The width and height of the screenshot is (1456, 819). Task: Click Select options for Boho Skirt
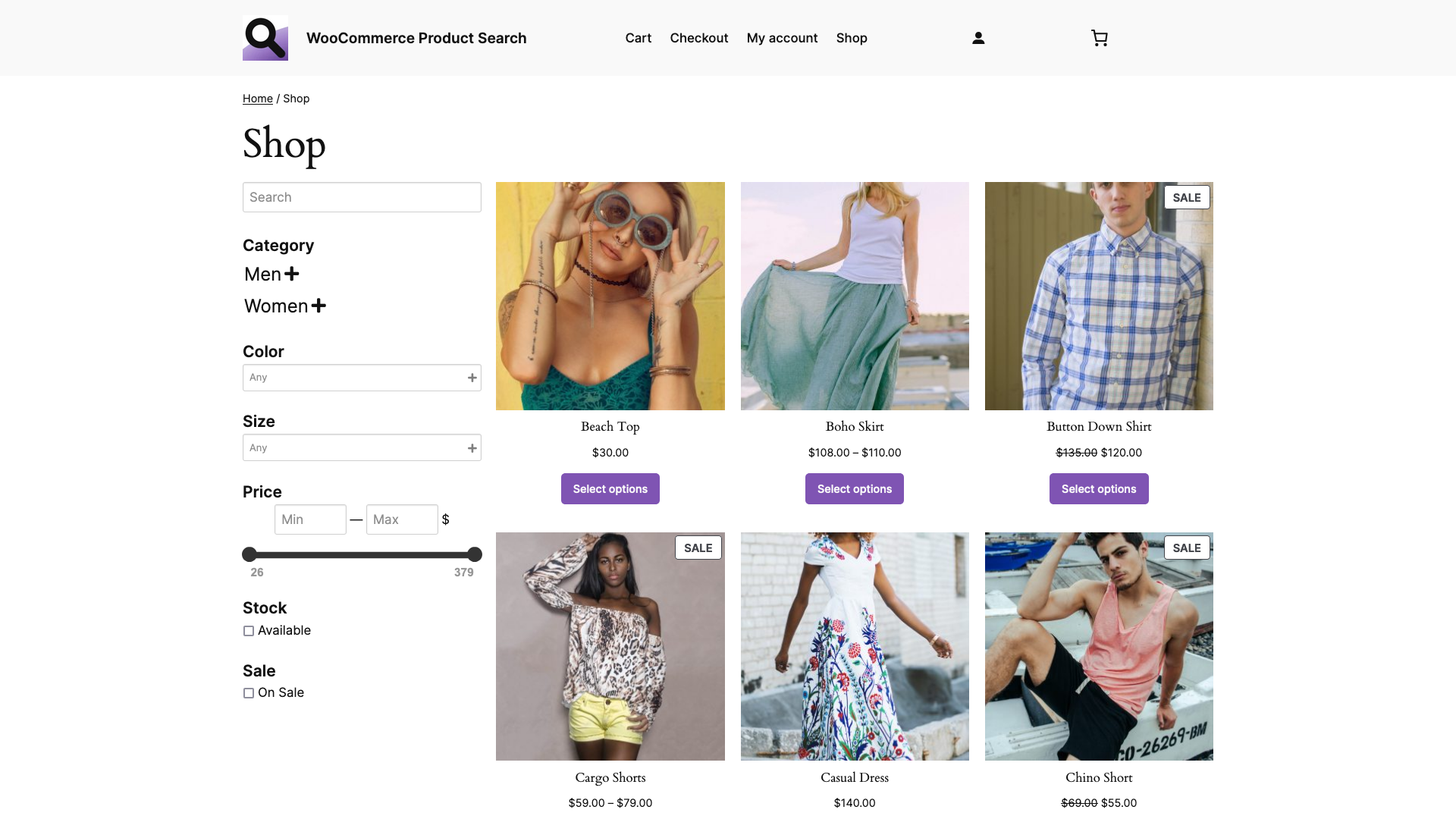tap(854, 488)
